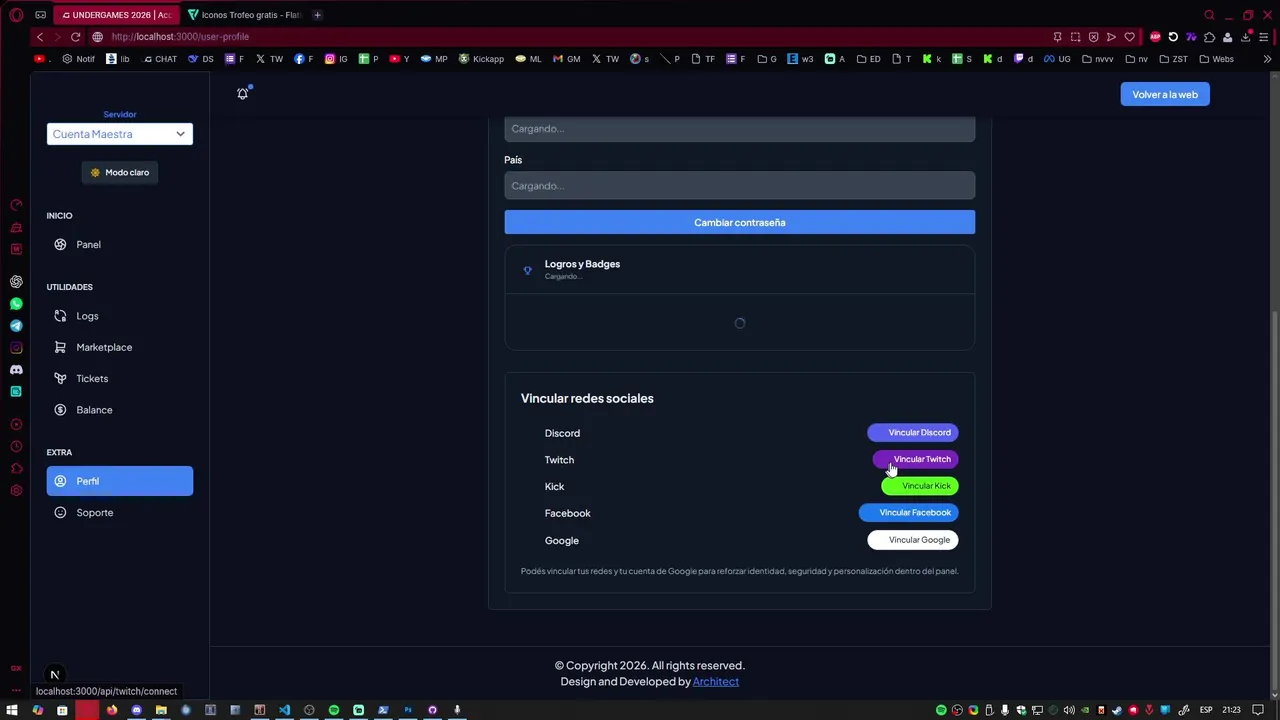Click the heart icon in the address bar
1280x720 pixels.
(1130, 37)
